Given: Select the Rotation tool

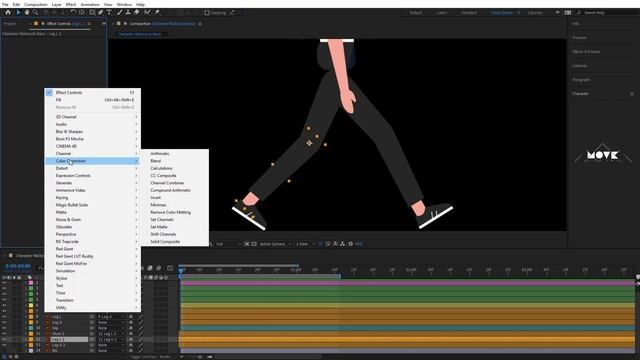Looking at the screenshot, I should point(73,13).
